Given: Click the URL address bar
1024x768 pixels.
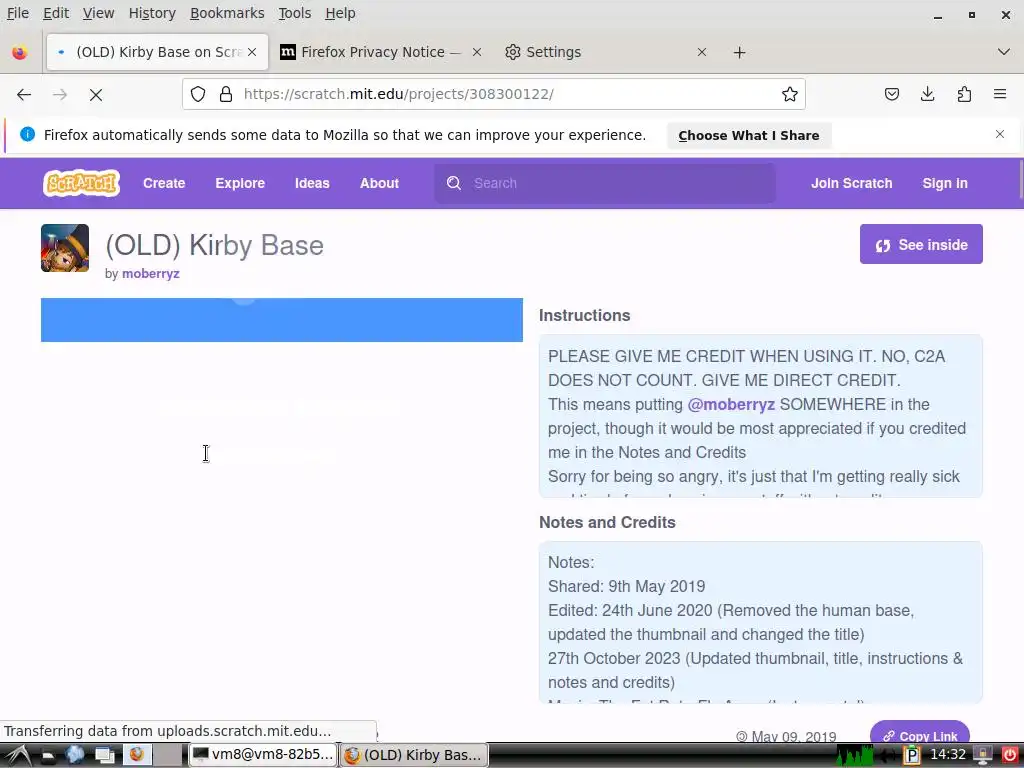Looking at the screenshot, I should (x=494, y=94).
